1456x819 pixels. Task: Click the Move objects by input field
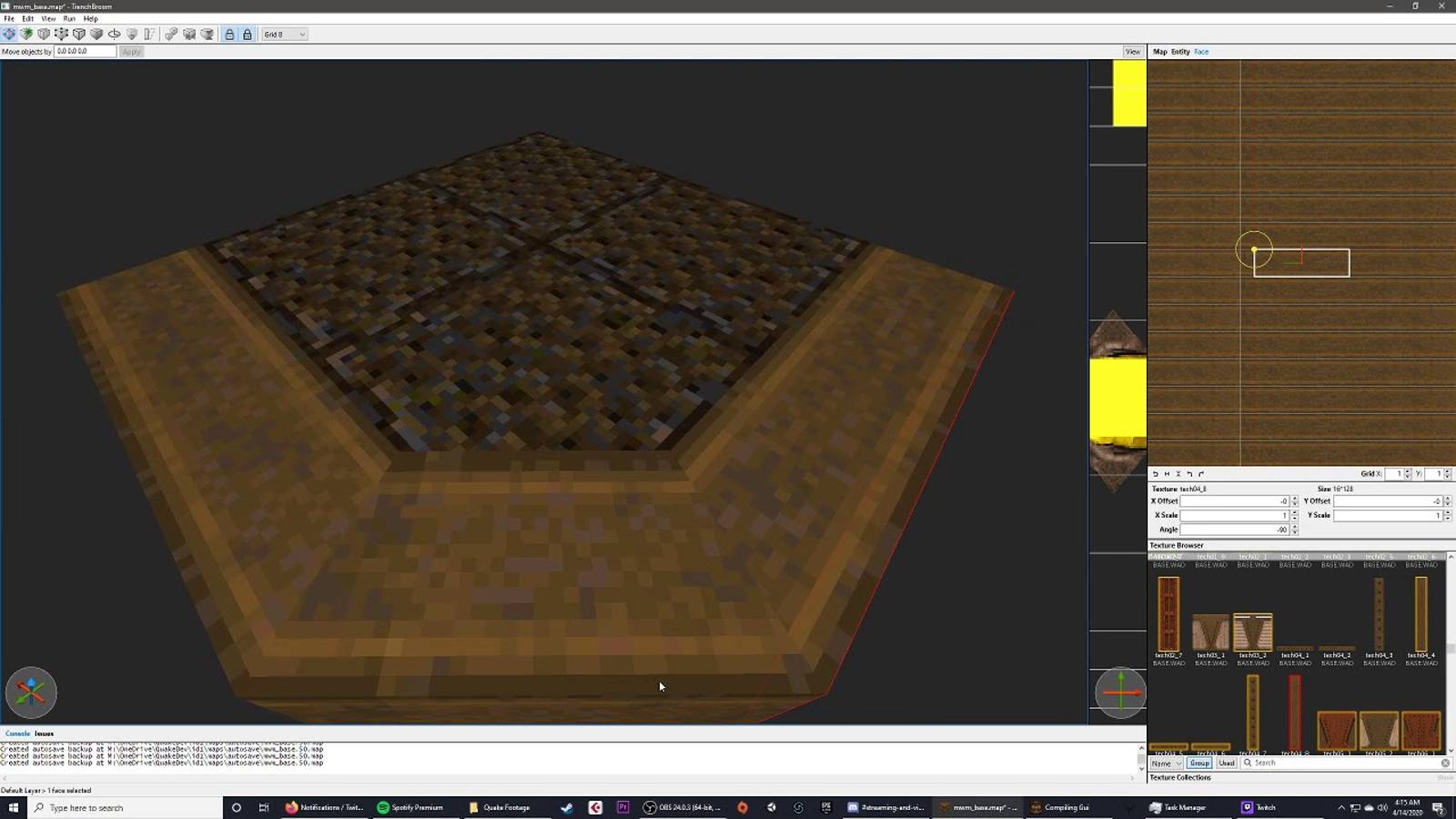pyautogui.click(x=86, y=52)
